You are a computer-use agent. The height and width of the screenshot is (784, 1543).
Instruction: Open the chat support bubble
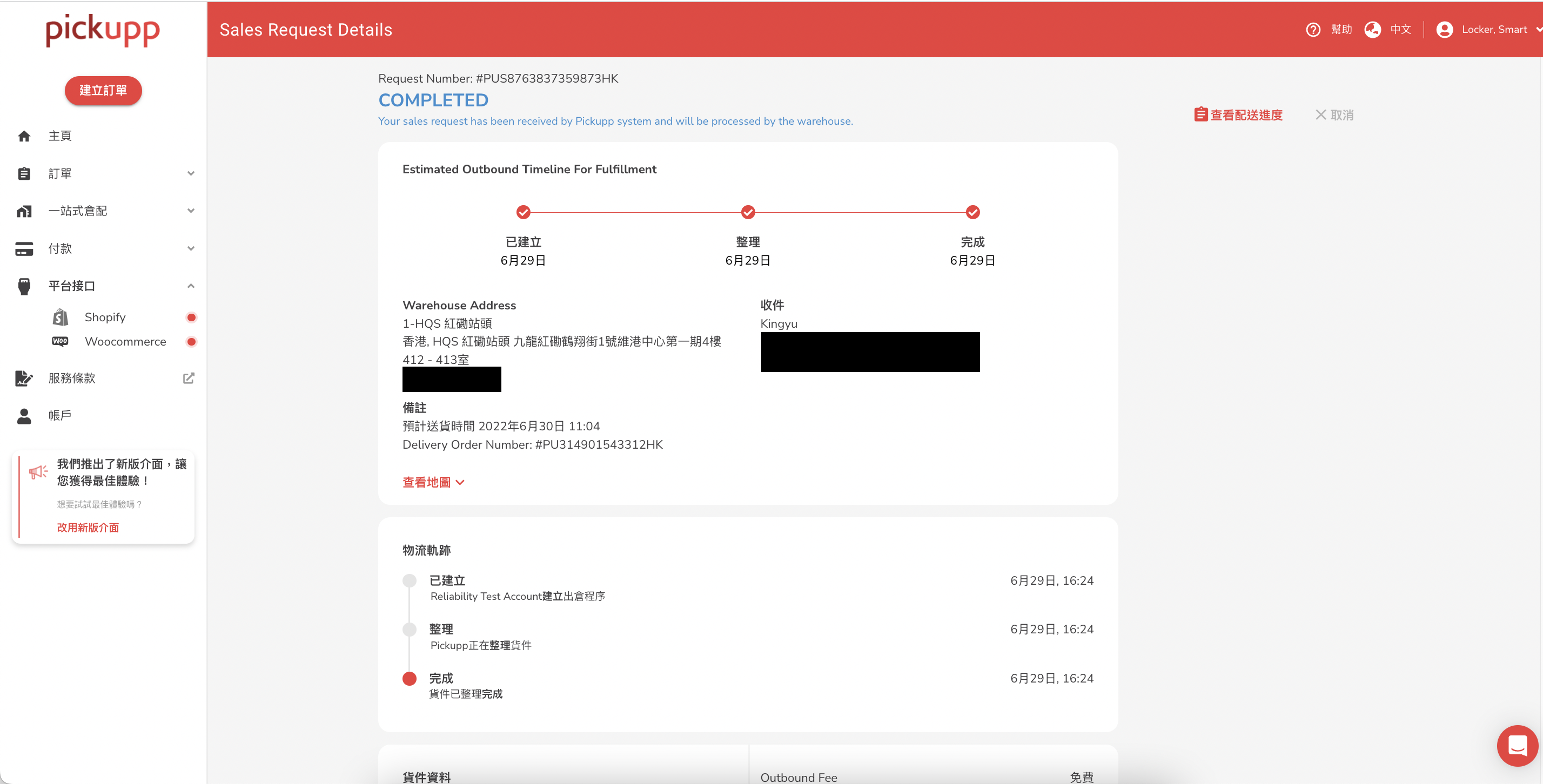tap(1517, 746)
